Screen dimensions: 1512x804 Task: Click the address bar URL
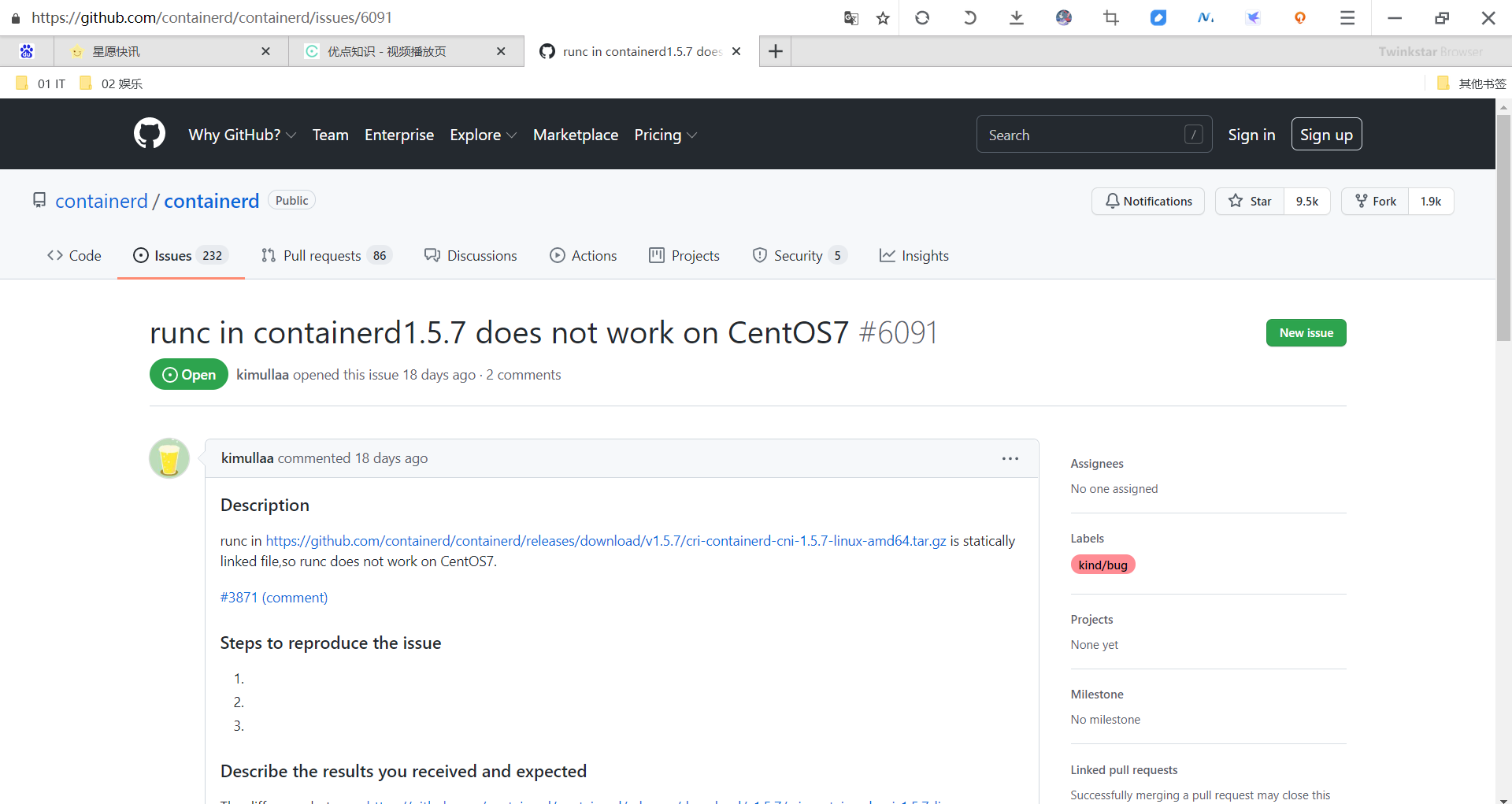[x=212, y=17]
